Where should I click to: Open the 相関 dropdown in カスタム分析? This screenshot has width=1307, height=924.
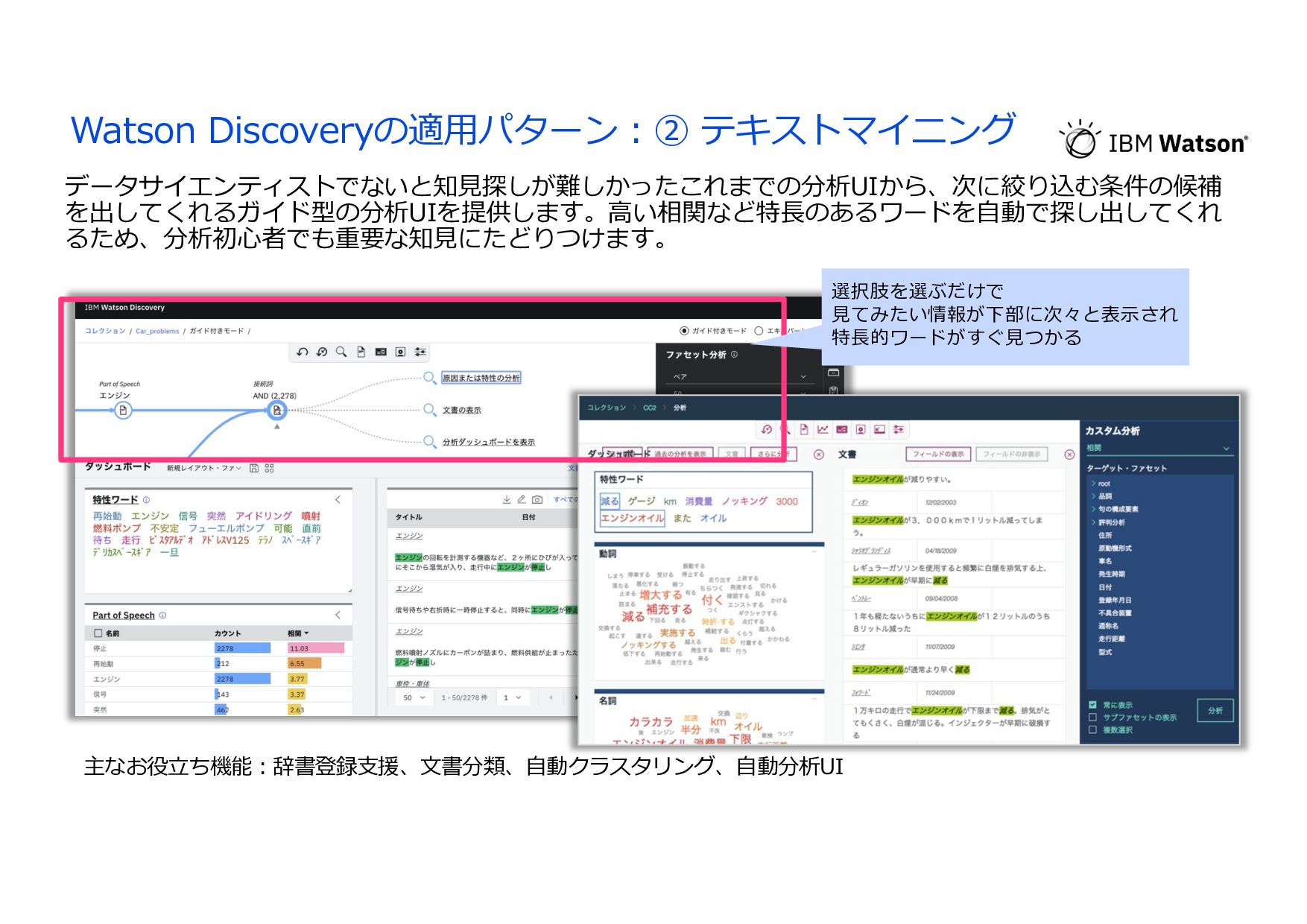tap(1159, 448)
